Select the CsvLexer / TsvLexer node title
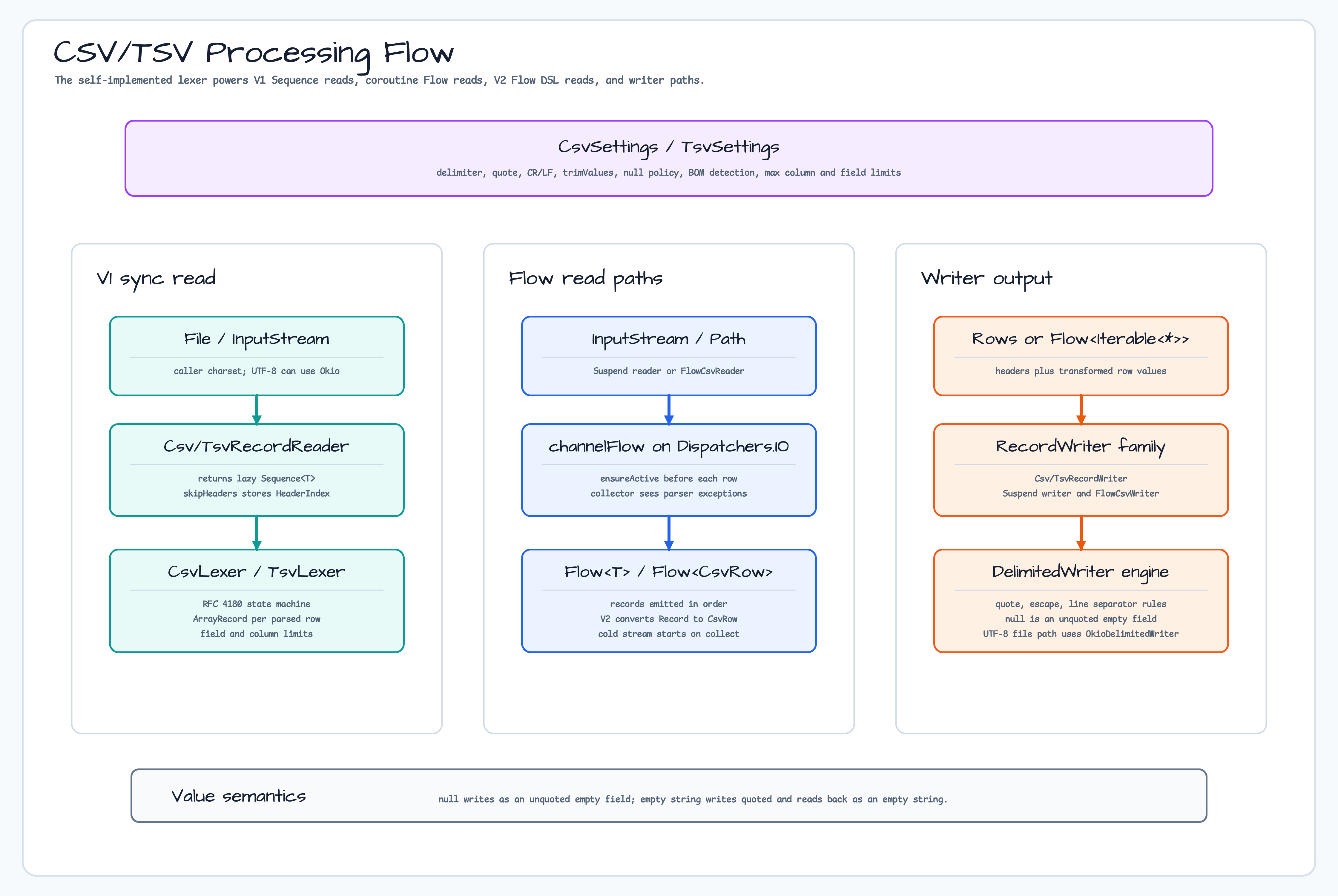This screenshot has width=1338, height=896. pos(257,572)
